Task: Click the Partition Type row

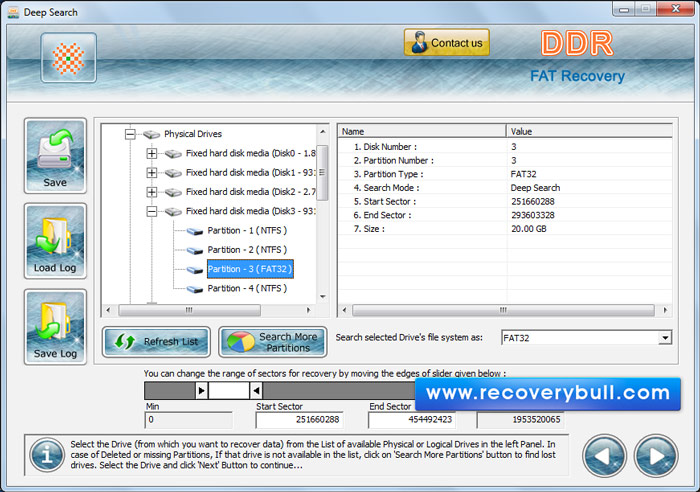Action: click(505, 174)
